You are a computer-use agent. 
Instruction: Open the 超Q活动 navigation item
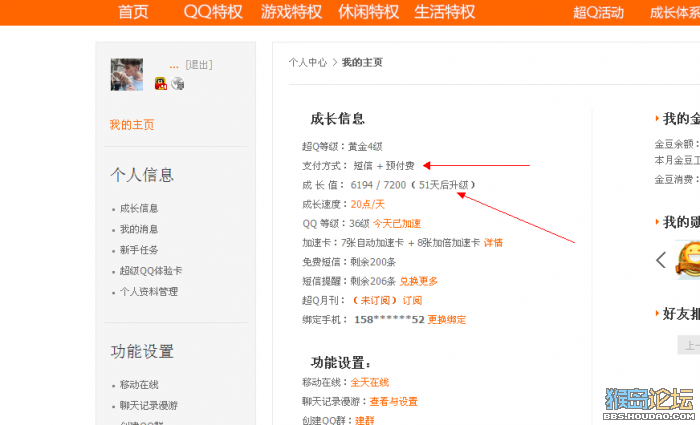[598, 12]
